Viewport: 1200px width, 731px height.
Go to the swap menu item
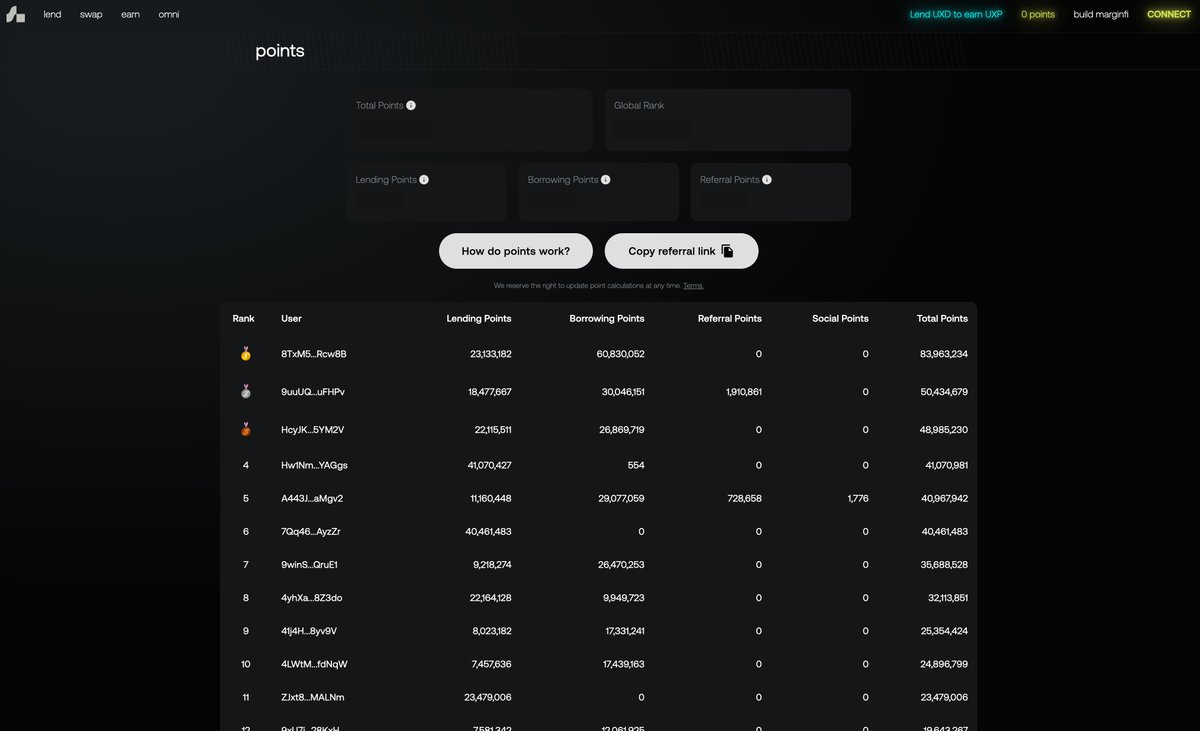coord(91,15)
